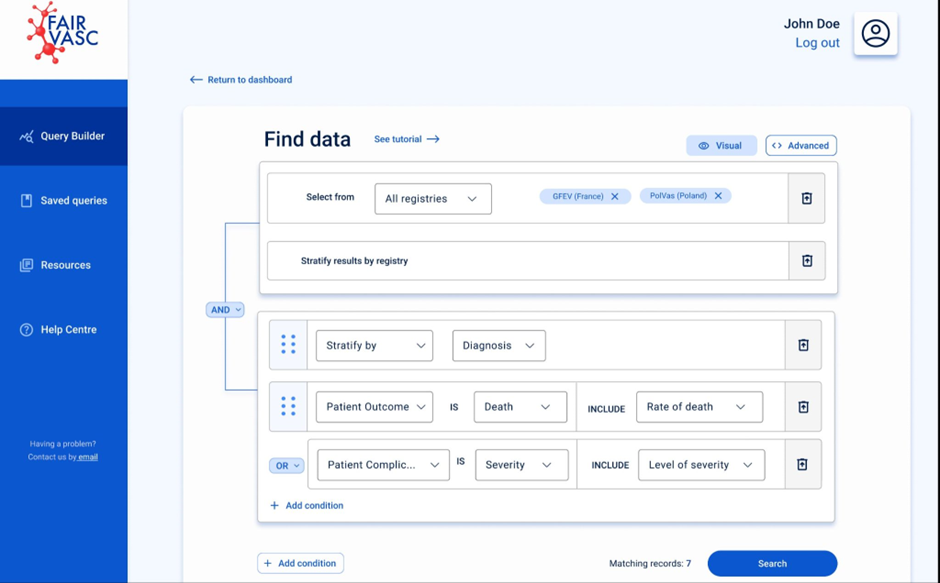Click the arrow next to See tutorial

point(433,139)
